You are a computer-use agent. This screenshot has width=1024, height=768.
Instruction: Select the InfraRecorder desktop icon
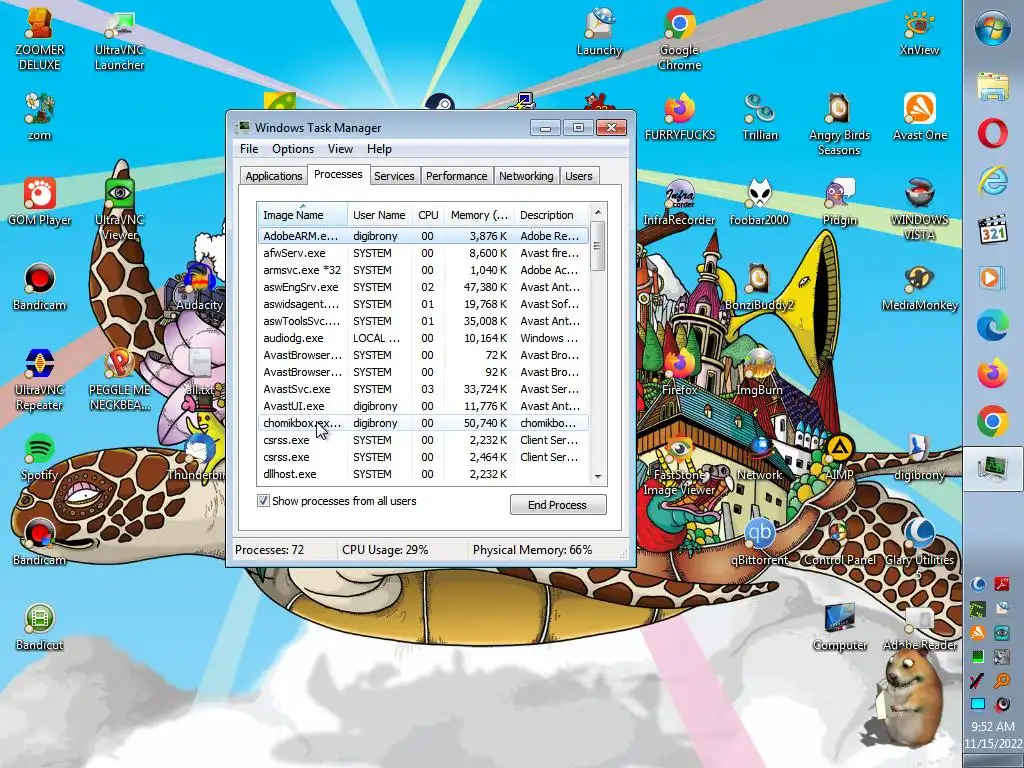pos(680,201)
